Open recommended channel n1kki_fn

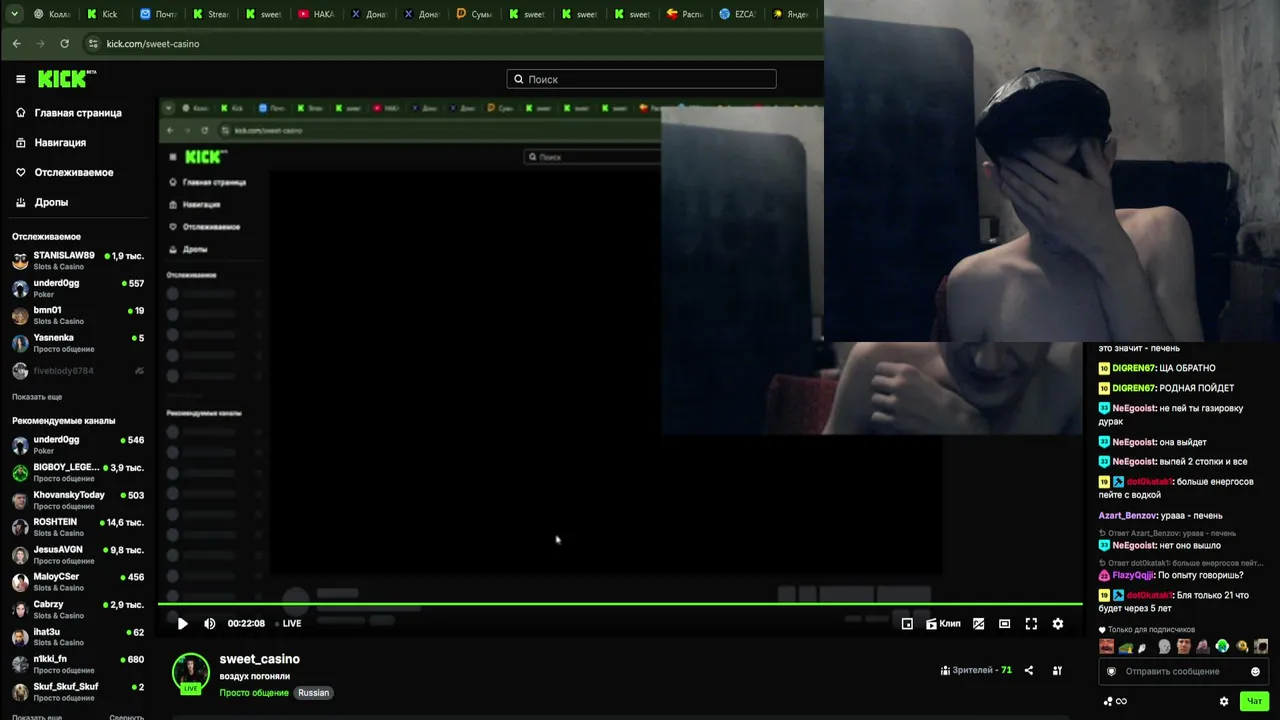(x=78, y=664)
